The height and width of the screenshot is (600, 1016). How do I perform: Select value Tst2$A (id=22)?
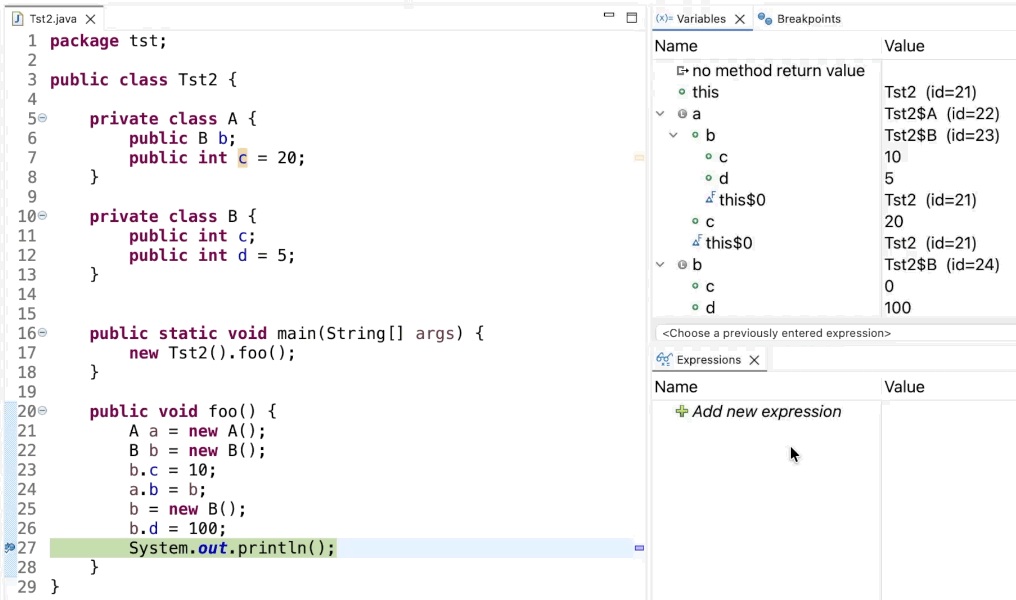click(x=942, y=113)
